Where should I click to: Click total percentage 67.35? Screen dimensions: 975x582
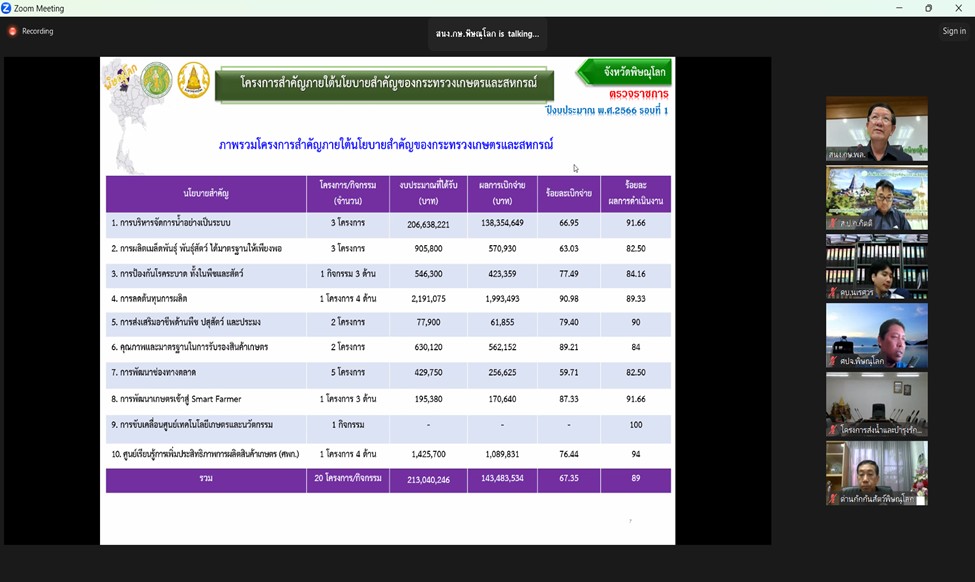click(x=569, y=479)
